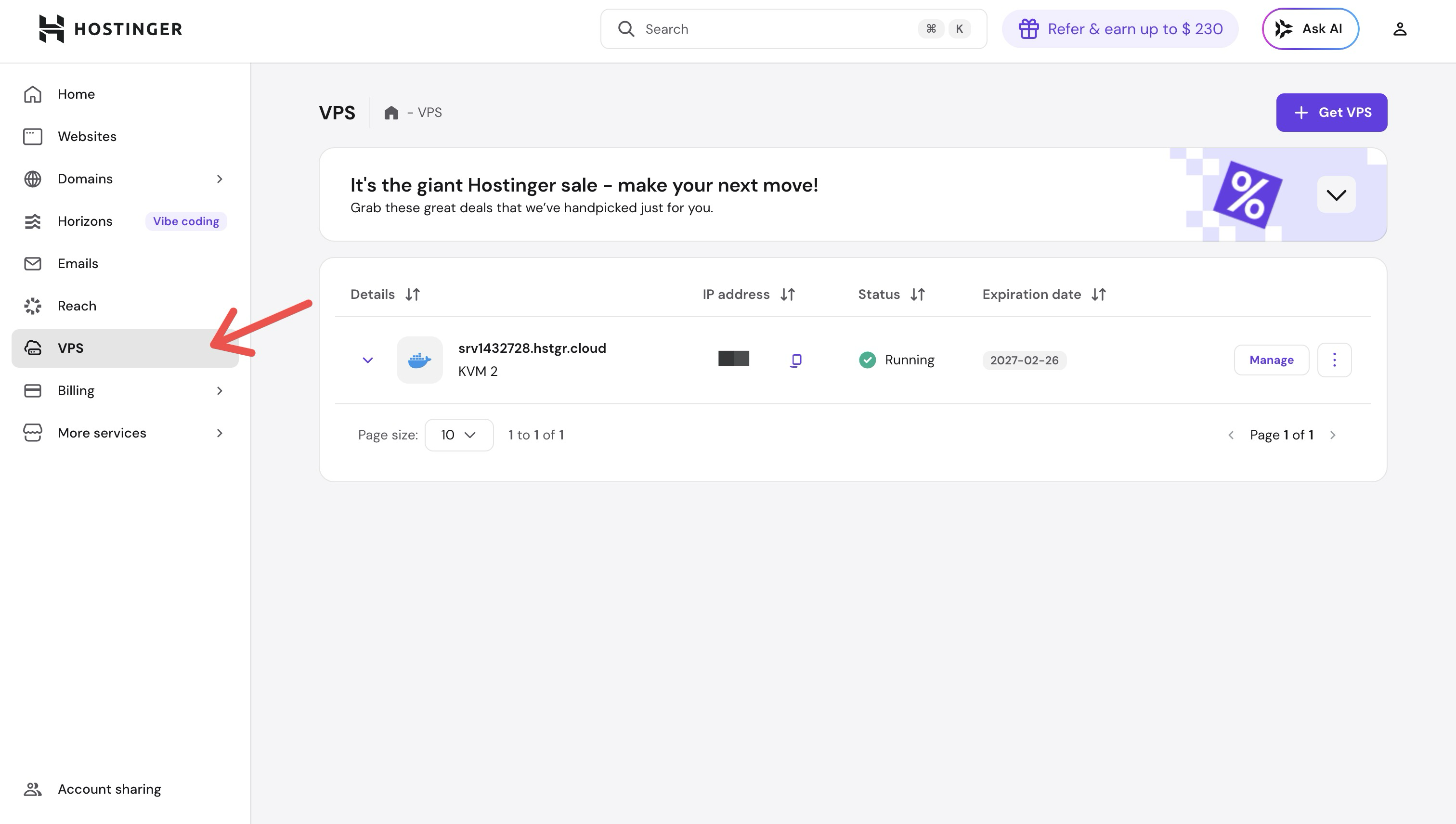The height and width of the screenshot is (824, 1456).
Task: Expand the srv1432728 server row
Action: [367, 360]
